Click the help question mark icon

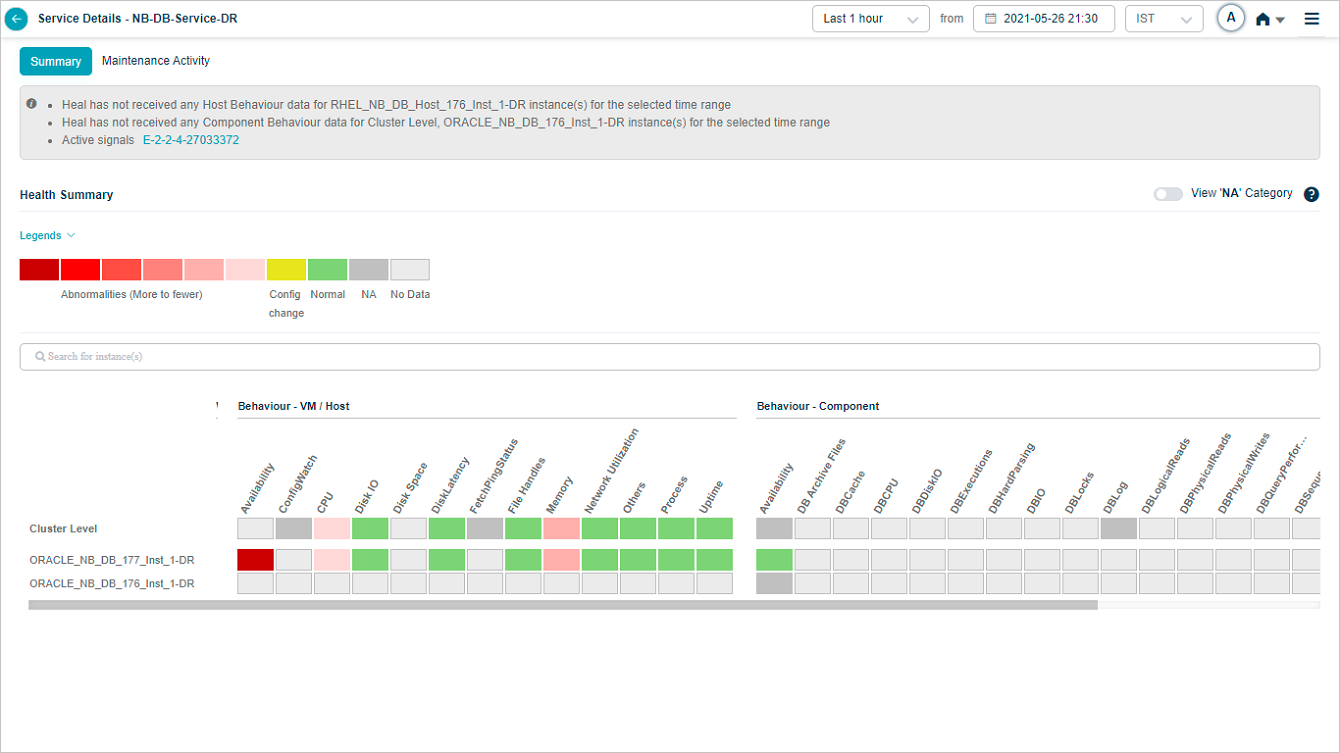1312,195
